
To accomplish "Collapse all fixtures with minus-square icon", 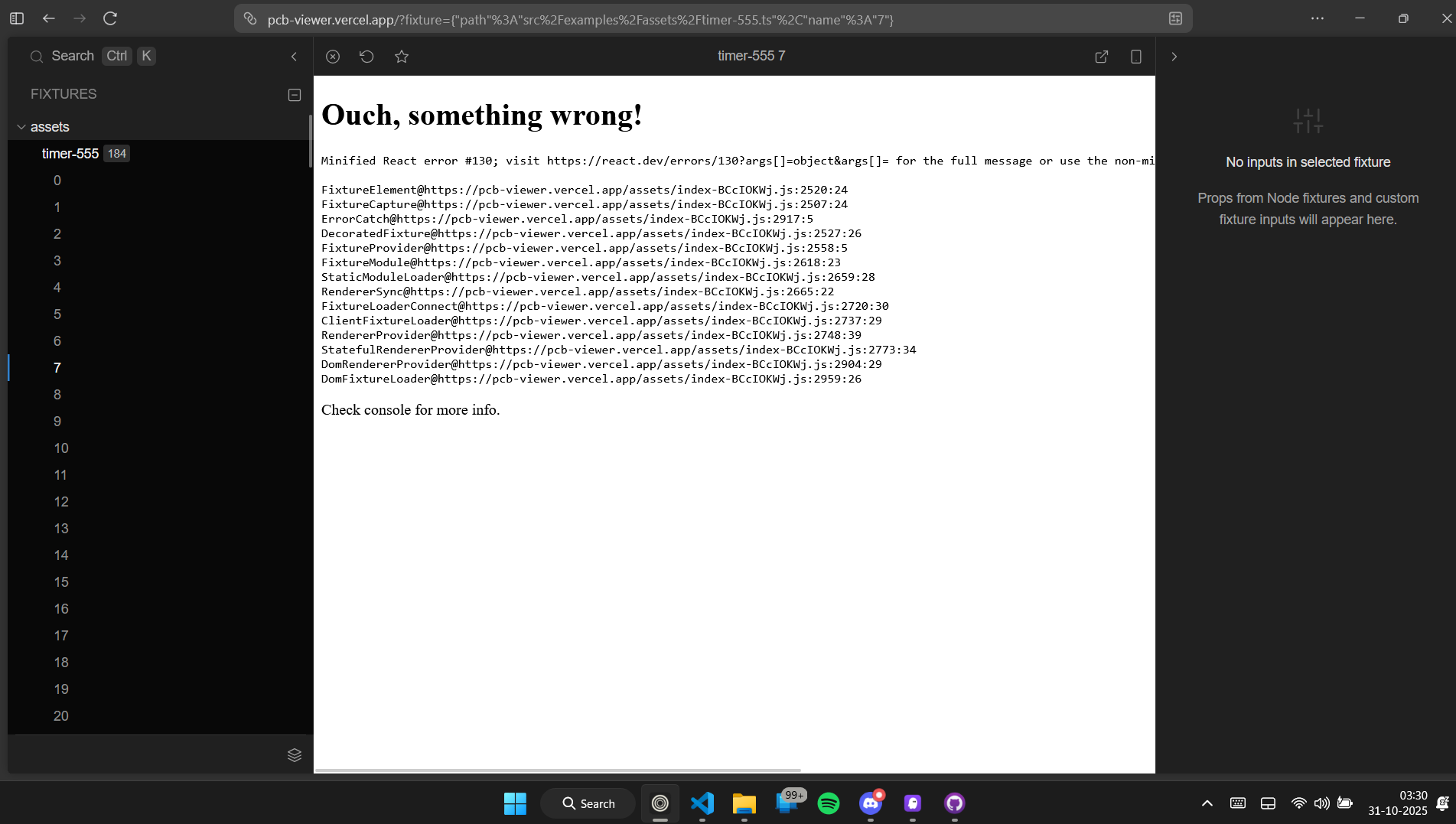I will [295, 95].
